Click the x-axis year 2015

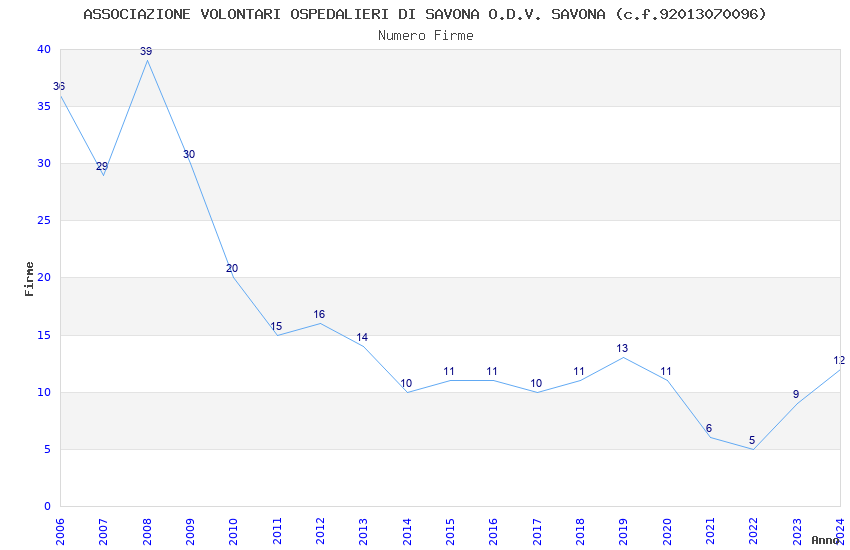pyautogui.click(x=450, y=531)
